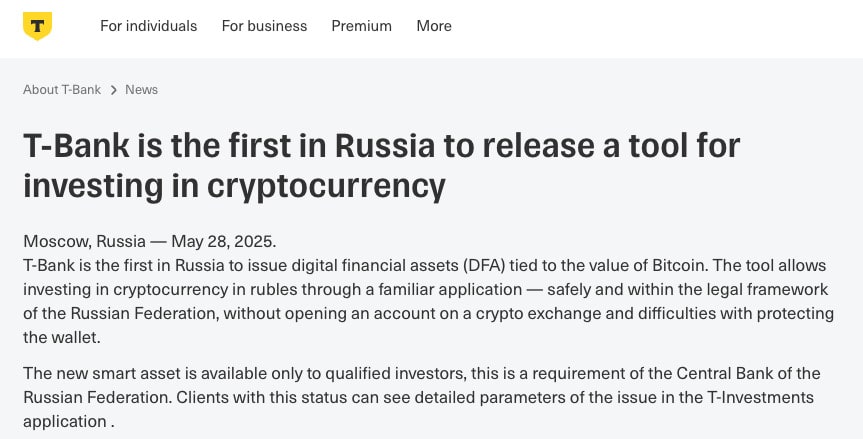Click the breadcrumb chevron arrow

click(114, 90)
